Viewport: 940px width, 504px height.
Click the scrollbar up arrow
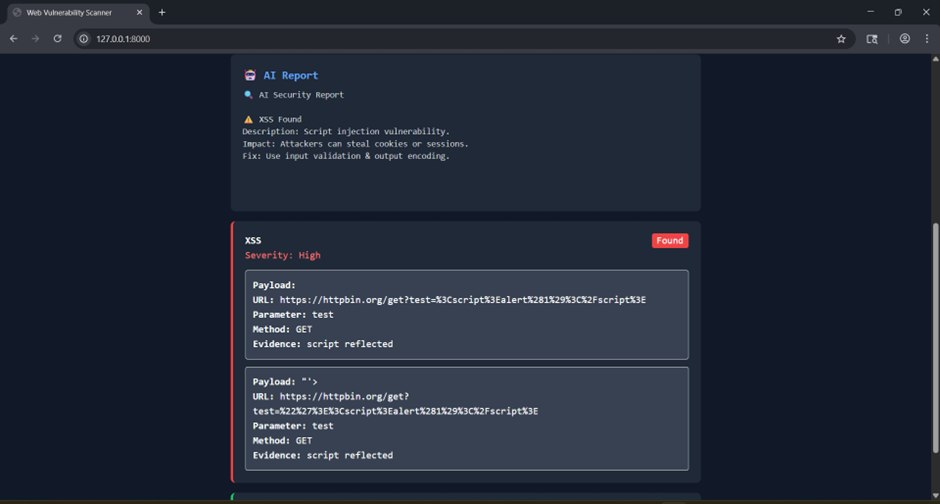935,59
